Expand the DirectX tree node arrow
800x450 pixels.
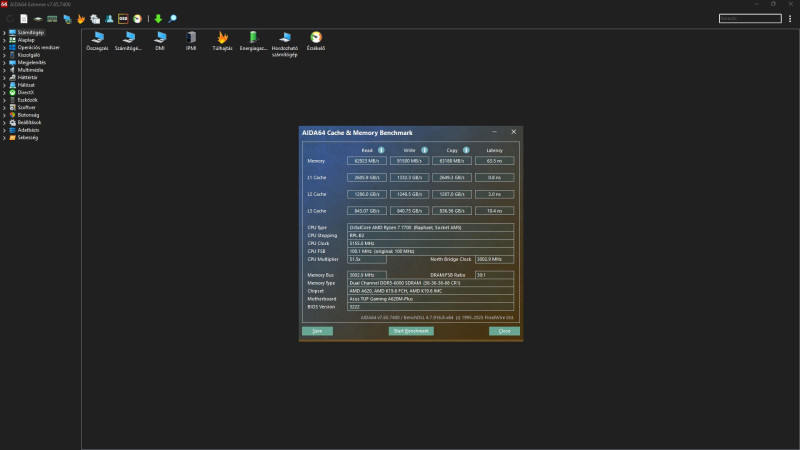(5, 93)
